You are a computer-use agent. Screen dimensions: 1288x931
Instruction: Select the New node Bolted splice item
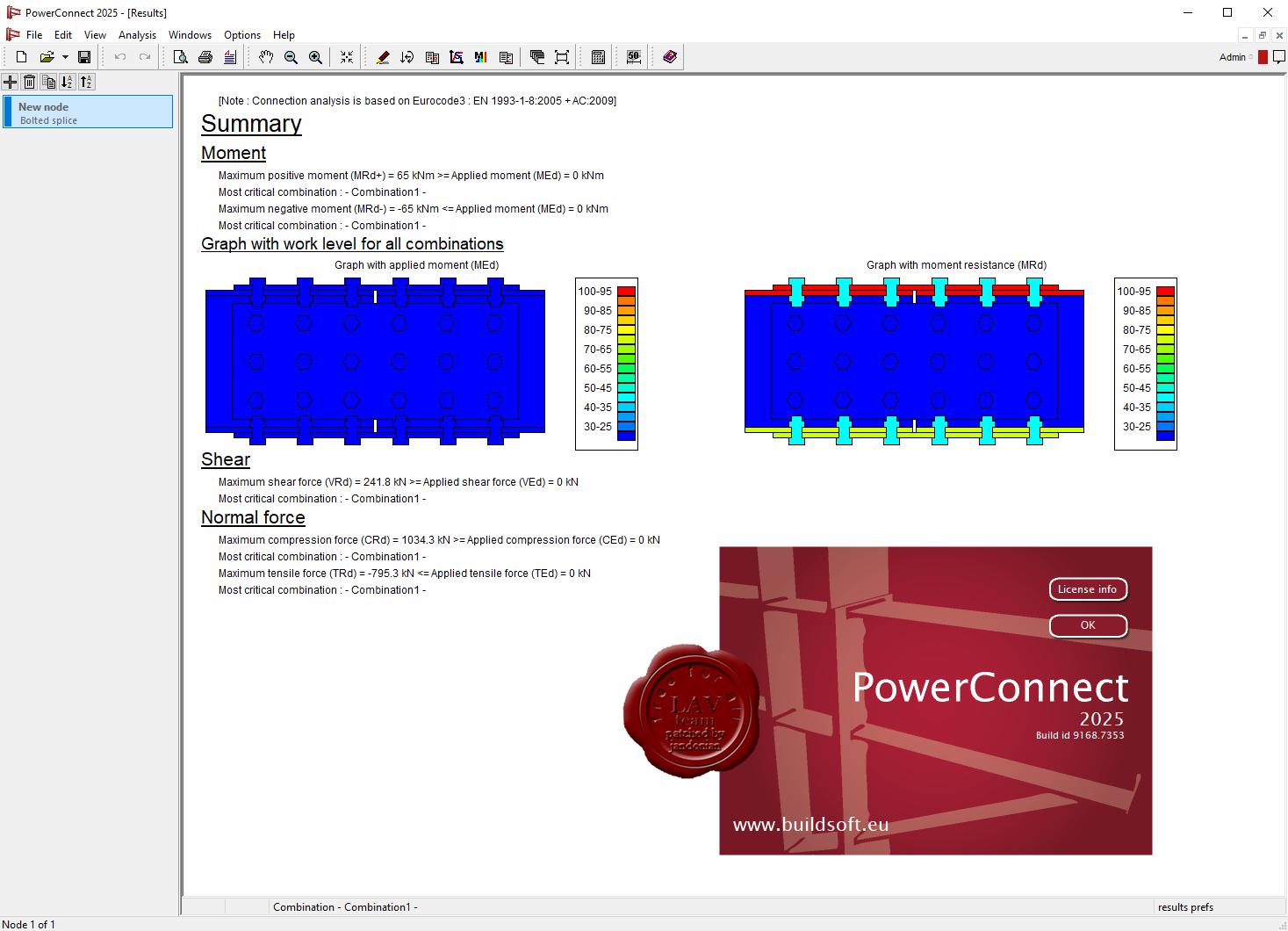[x=88, y=112]
